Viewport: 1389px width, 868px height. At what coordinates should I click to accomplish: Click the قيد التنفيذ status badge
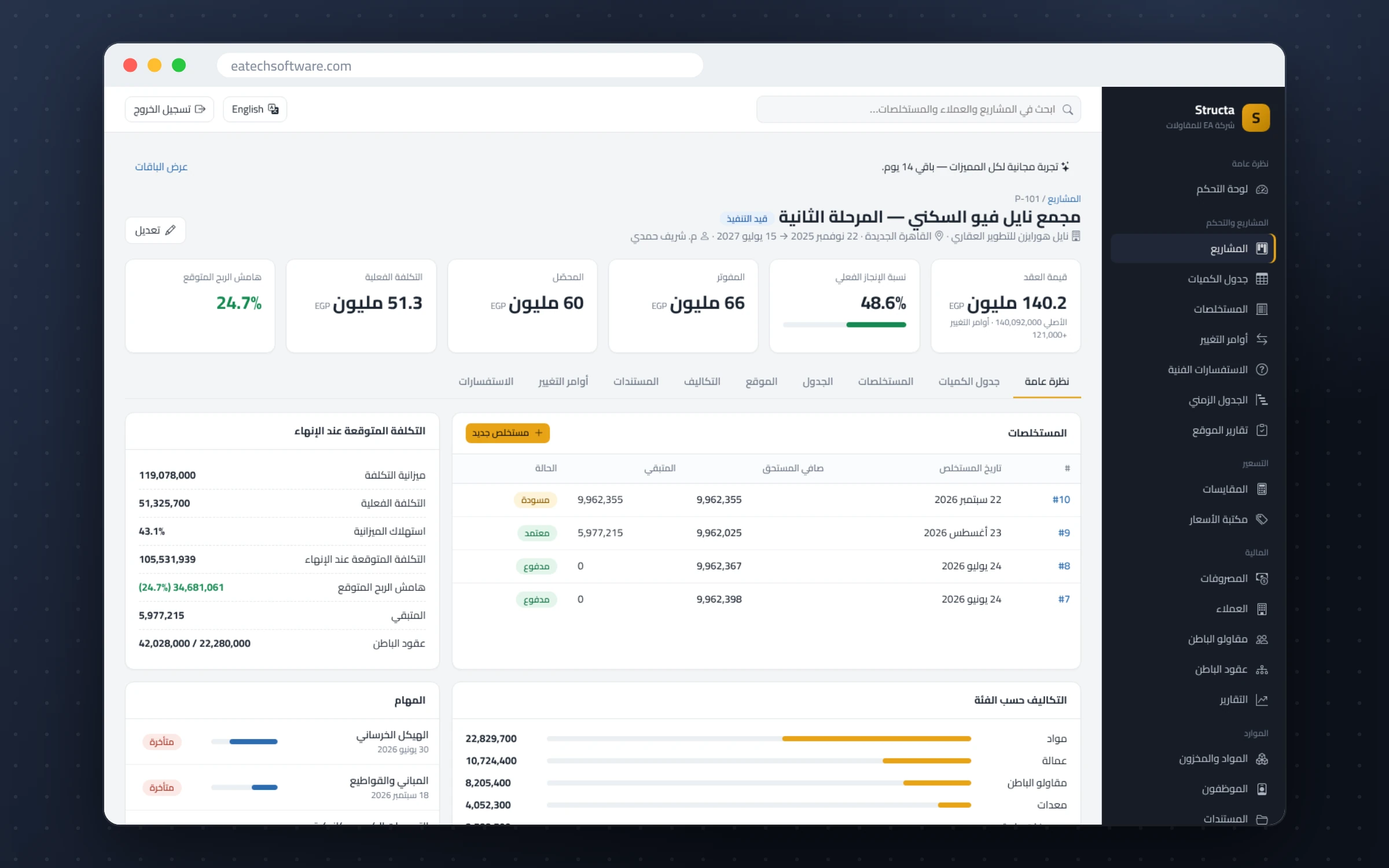(x=747, y=219)
